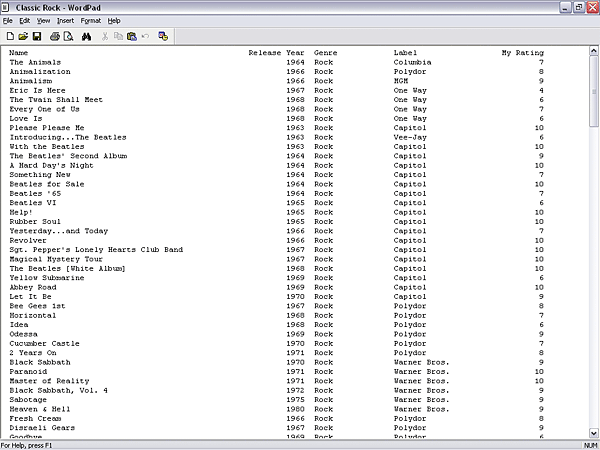Open the View menu
600x450 pixels.
point(43,21)
